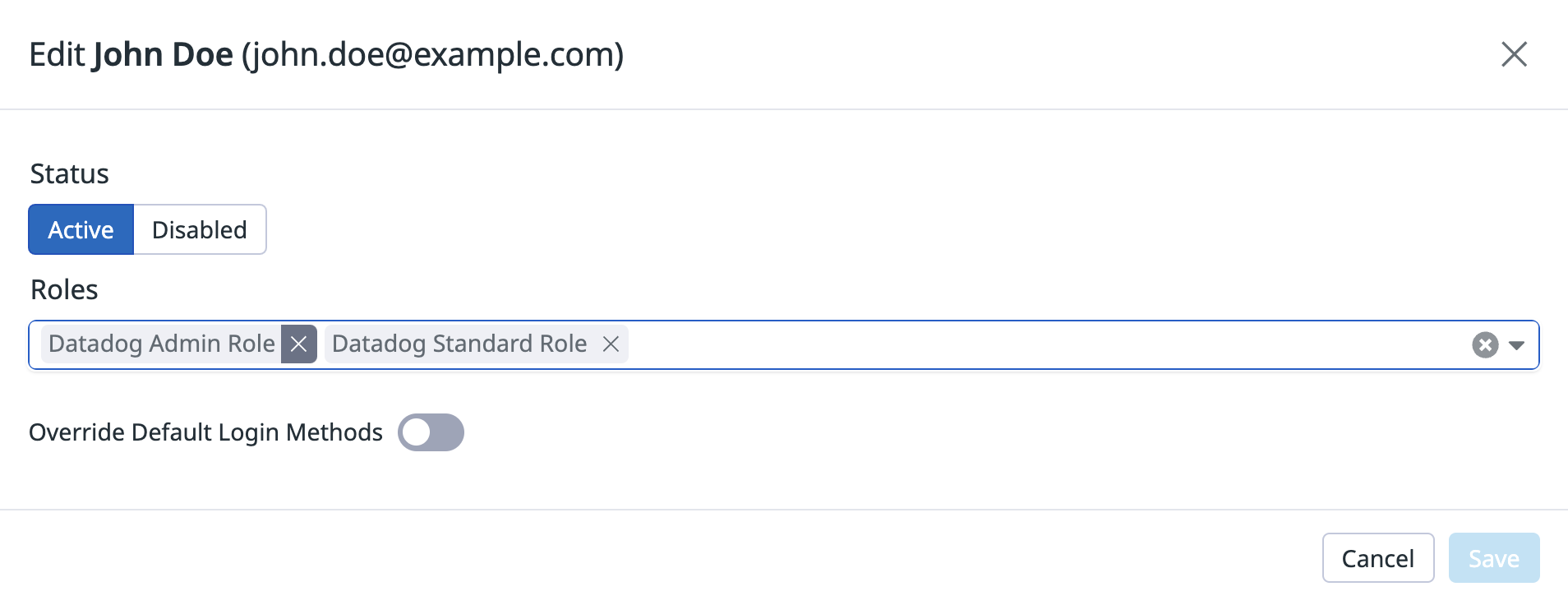This screenshot has height=605, width=1568.
Task: Toggle Override Default Login Methods switch
Action: 431,432
